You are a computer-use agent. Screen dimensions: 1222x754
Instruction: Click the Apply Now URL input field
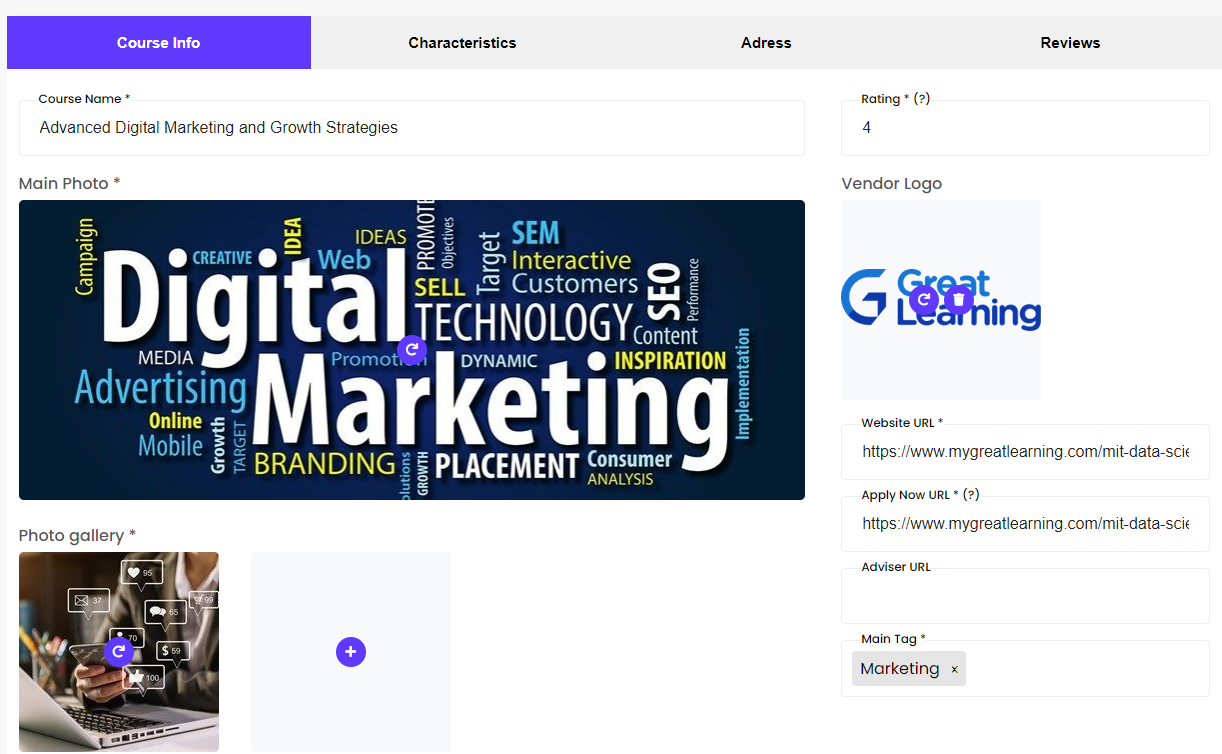[1025, 524]
